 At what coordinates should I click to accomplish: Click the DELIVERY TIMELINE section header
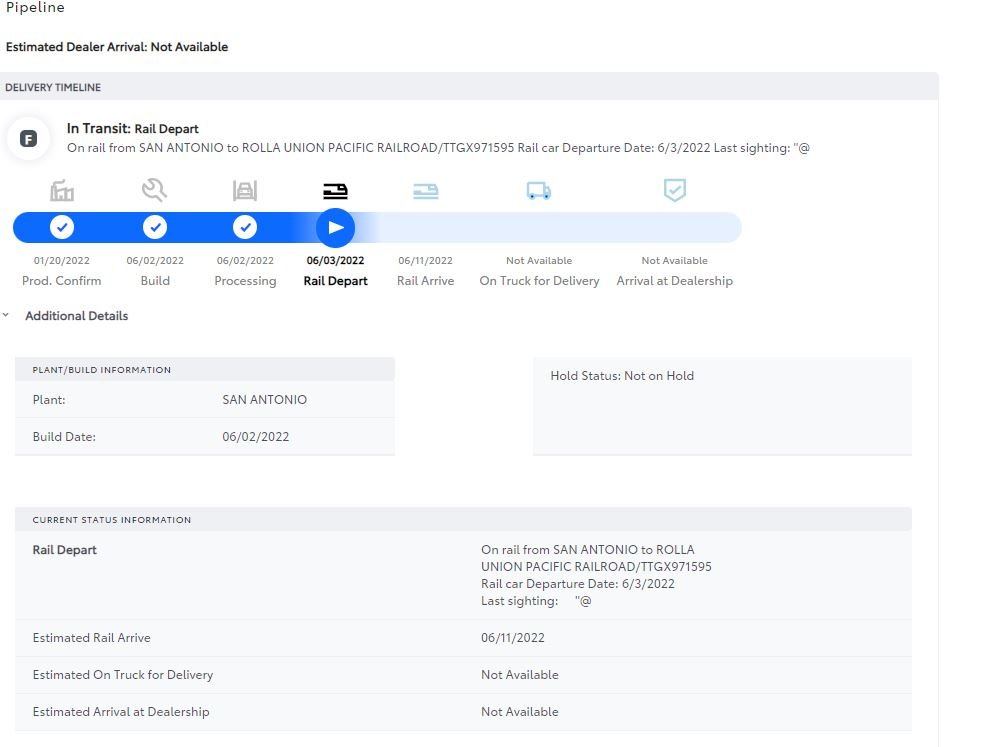click(53, 87)
